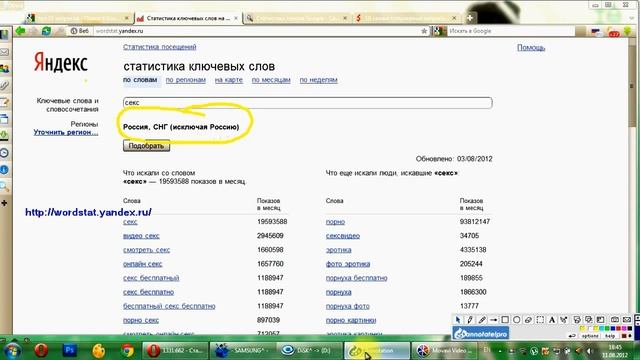Open a new tab with plus button
Viewport: 640px width, 360px height.
(x=470, y=18)
